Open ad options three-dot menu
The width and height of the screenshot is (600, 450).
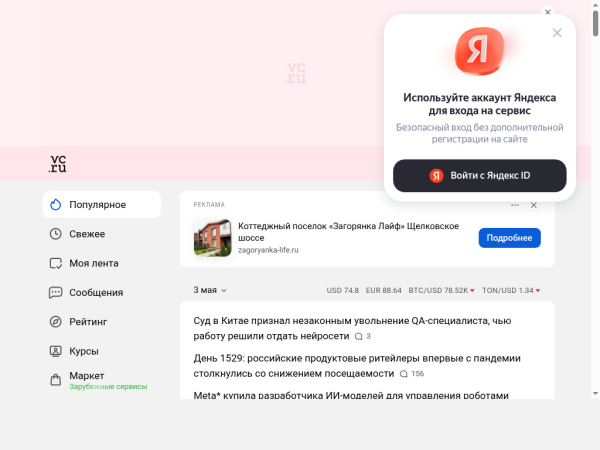(515, 205)
